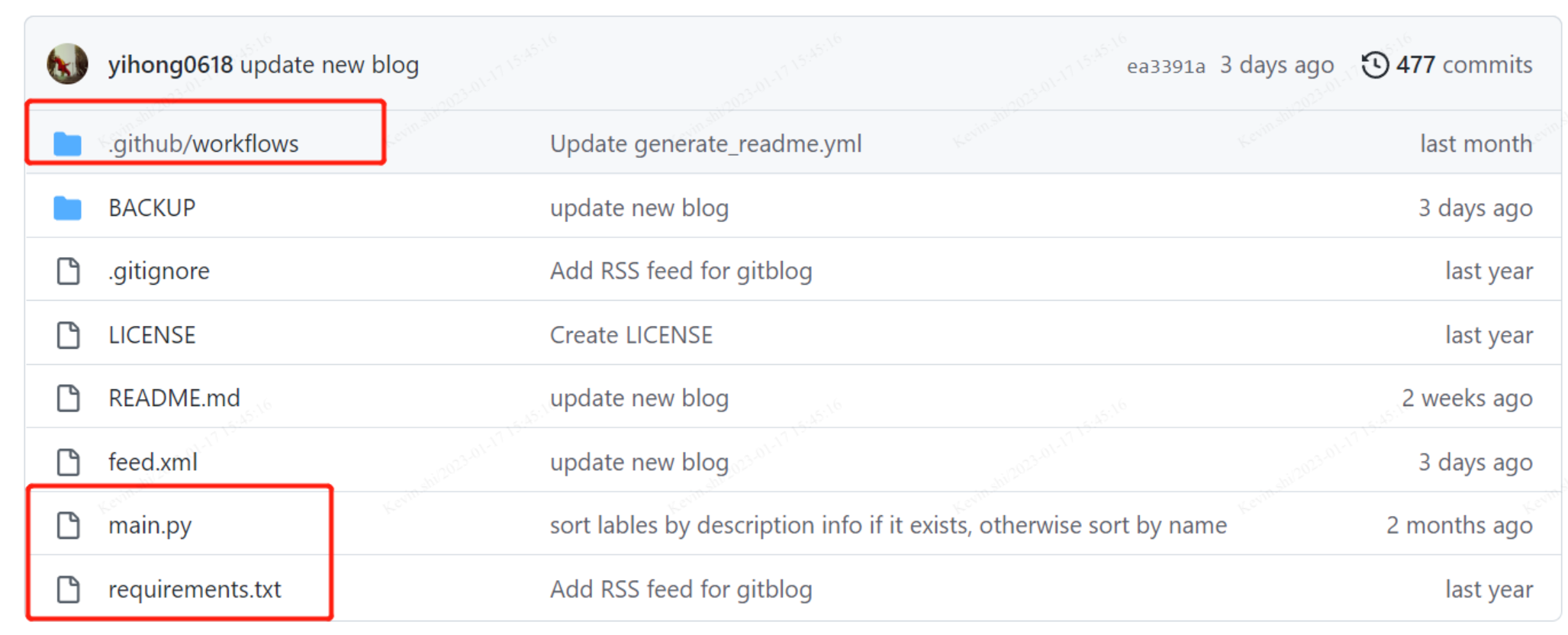This screenshot has height=635, width=1568.
Task: Click the file icon beside main.py
Action: pyautogui.click(x=67, y=524)
